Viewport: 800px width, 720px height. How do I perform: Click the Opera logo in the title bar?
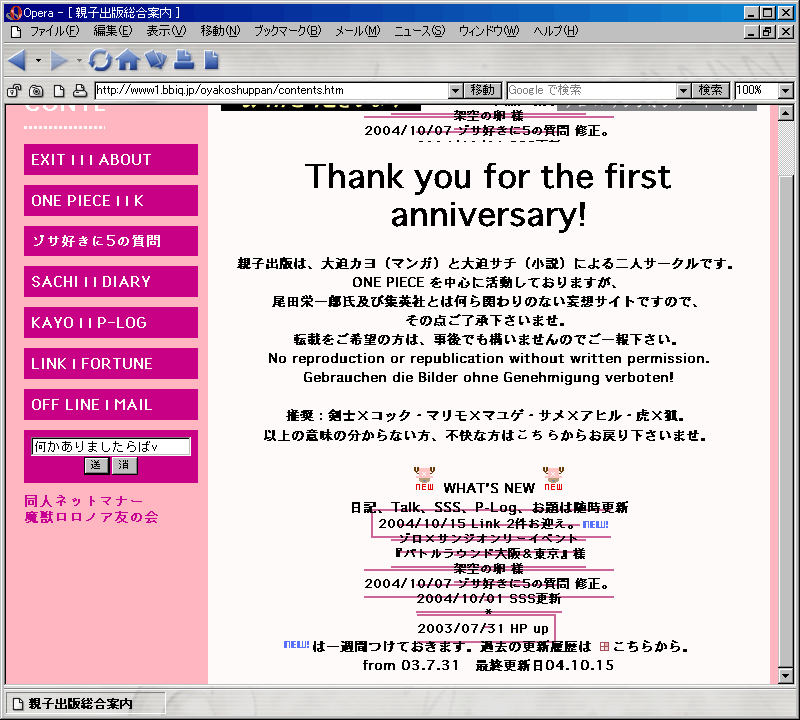(x=14, y=12)
